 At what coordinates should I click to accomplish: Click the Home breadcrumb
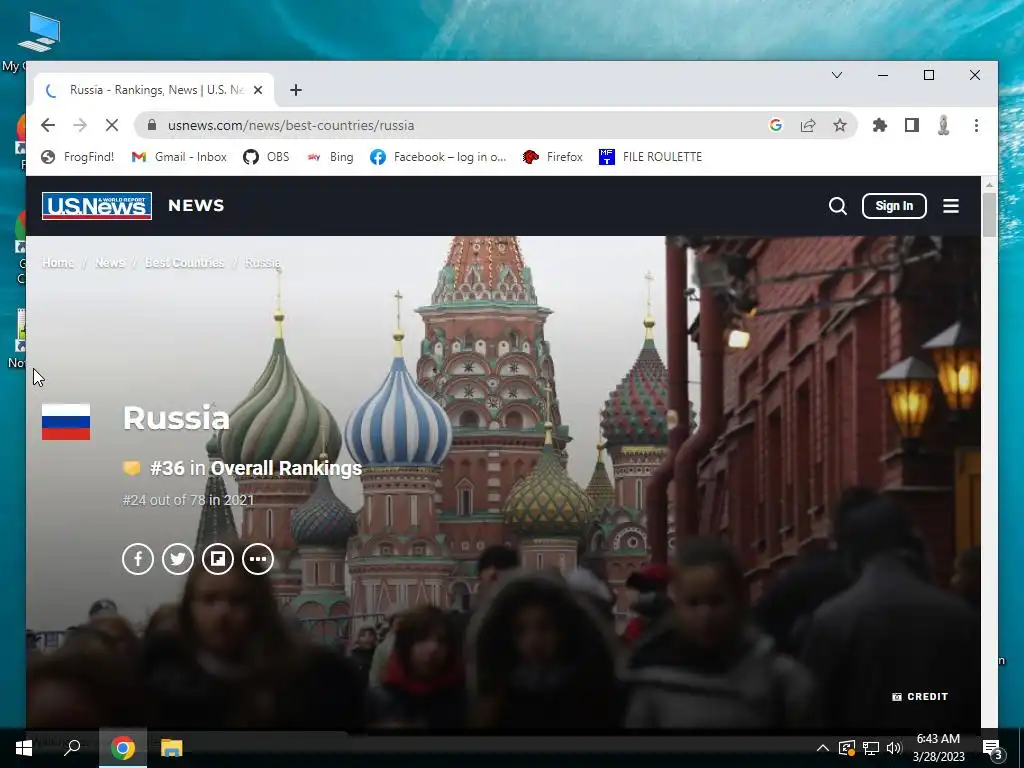click(x=58, y=263)
